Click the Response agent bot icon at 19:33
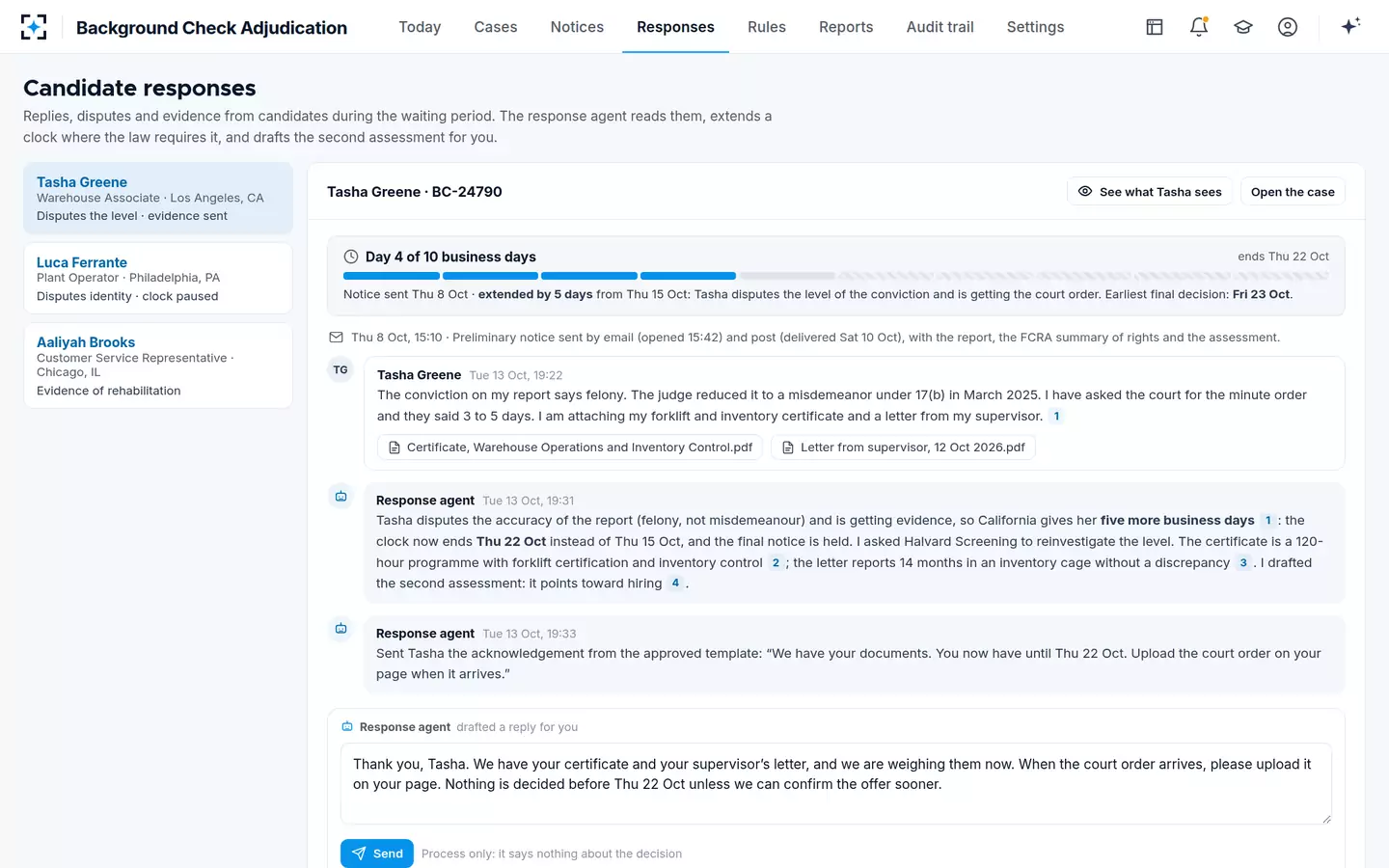 pos(340,629)
